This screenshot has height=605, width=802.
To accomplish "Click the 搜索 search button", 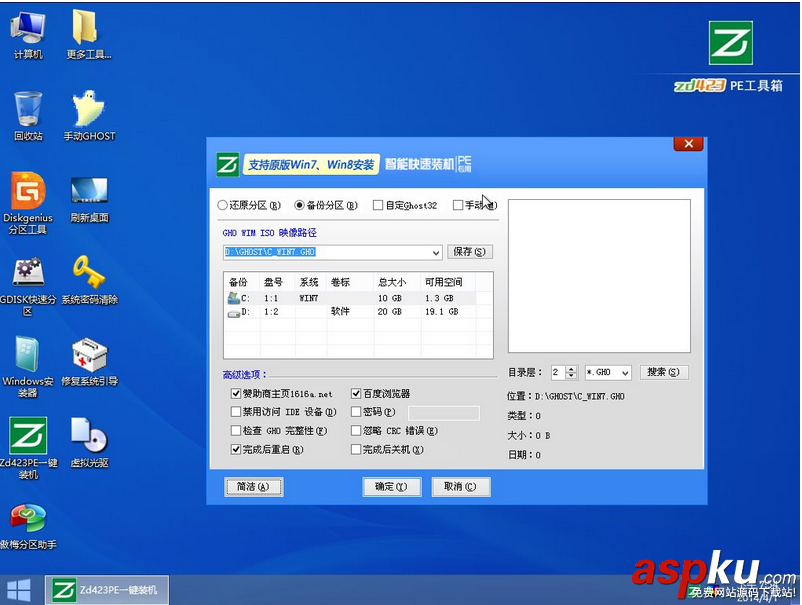I will [x=664, y=371].
